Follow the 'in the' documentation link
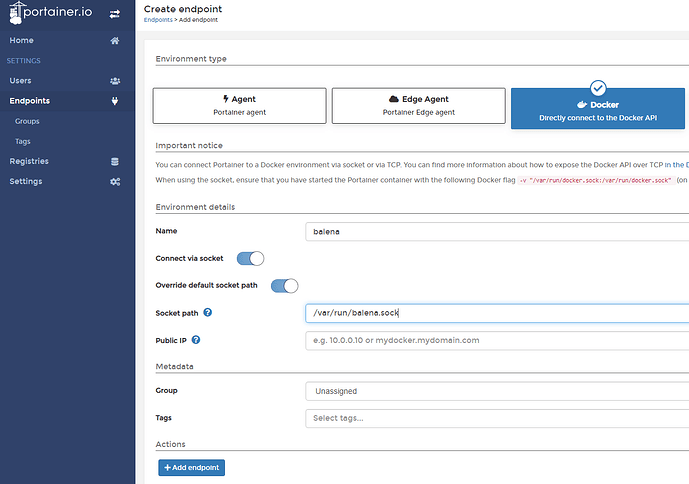This screenshot has height=484, width=689. pos(677,165)
